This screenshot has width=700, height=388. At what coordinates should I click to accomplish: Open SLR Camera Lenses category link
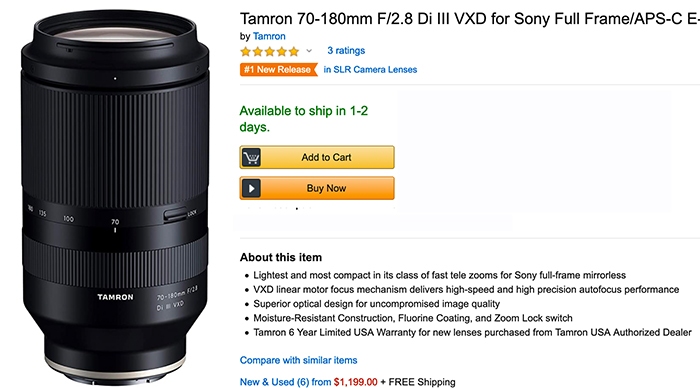click(x=370, y=70)
